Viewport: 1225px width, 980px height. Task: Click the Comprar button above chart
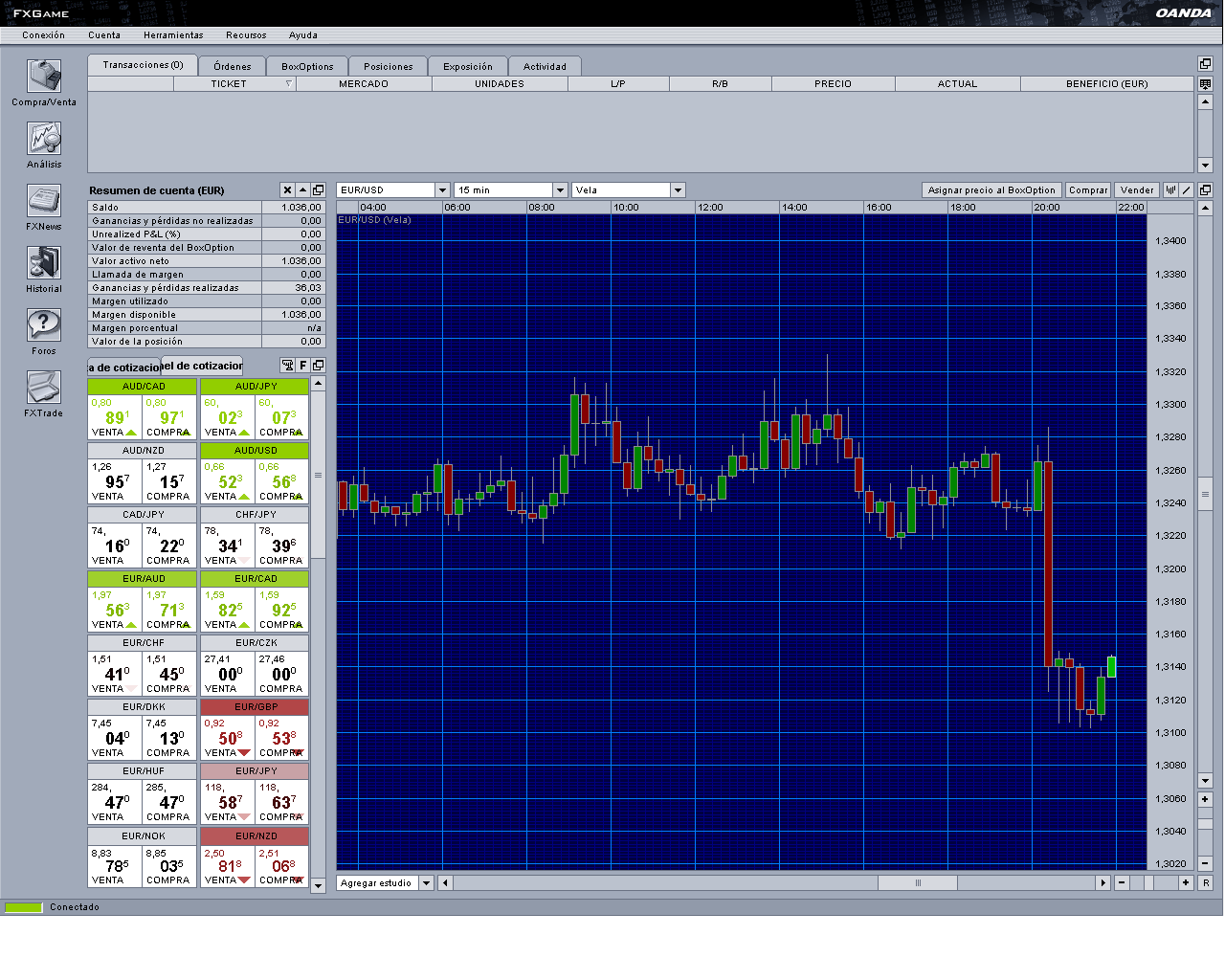(1088, 190)
